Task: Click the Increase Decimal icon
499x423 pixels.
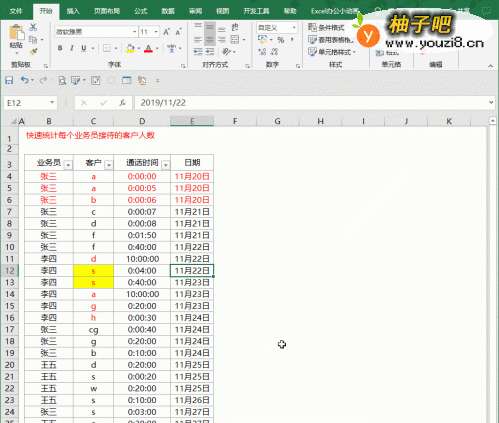Action: click(x=262, y=52)
